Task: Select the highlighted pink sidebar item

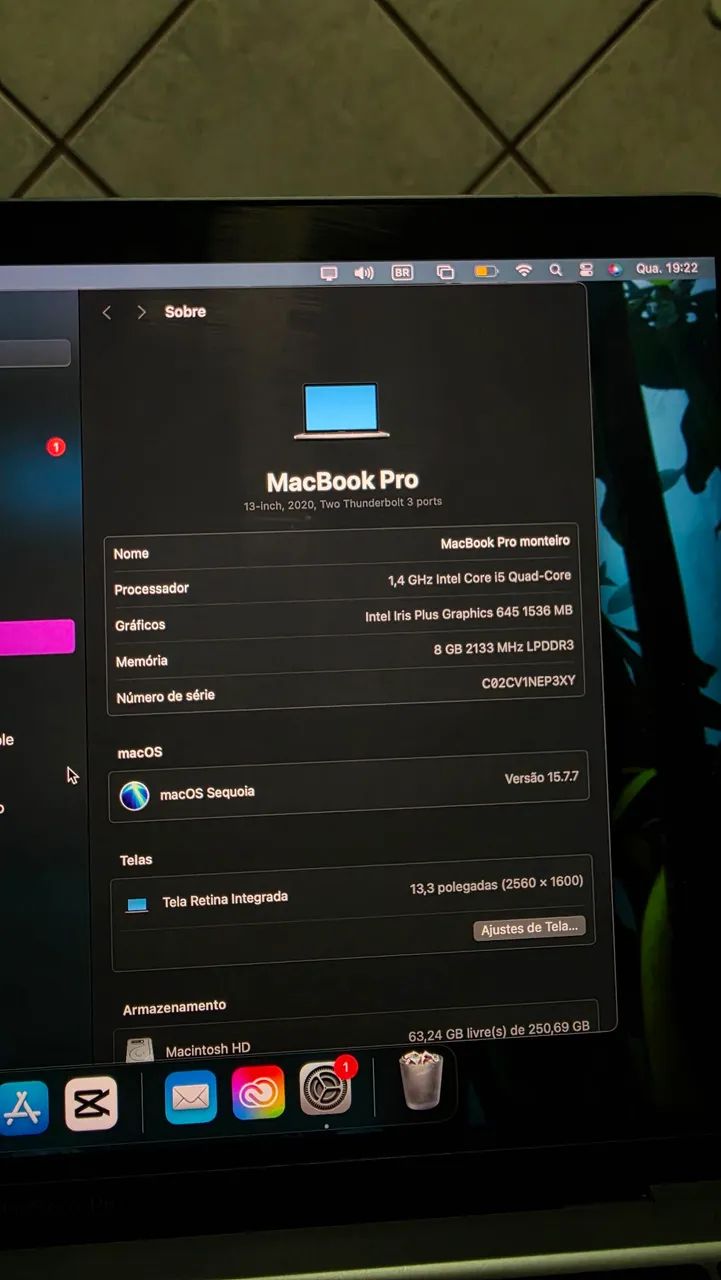Action: tap(37, 637)
